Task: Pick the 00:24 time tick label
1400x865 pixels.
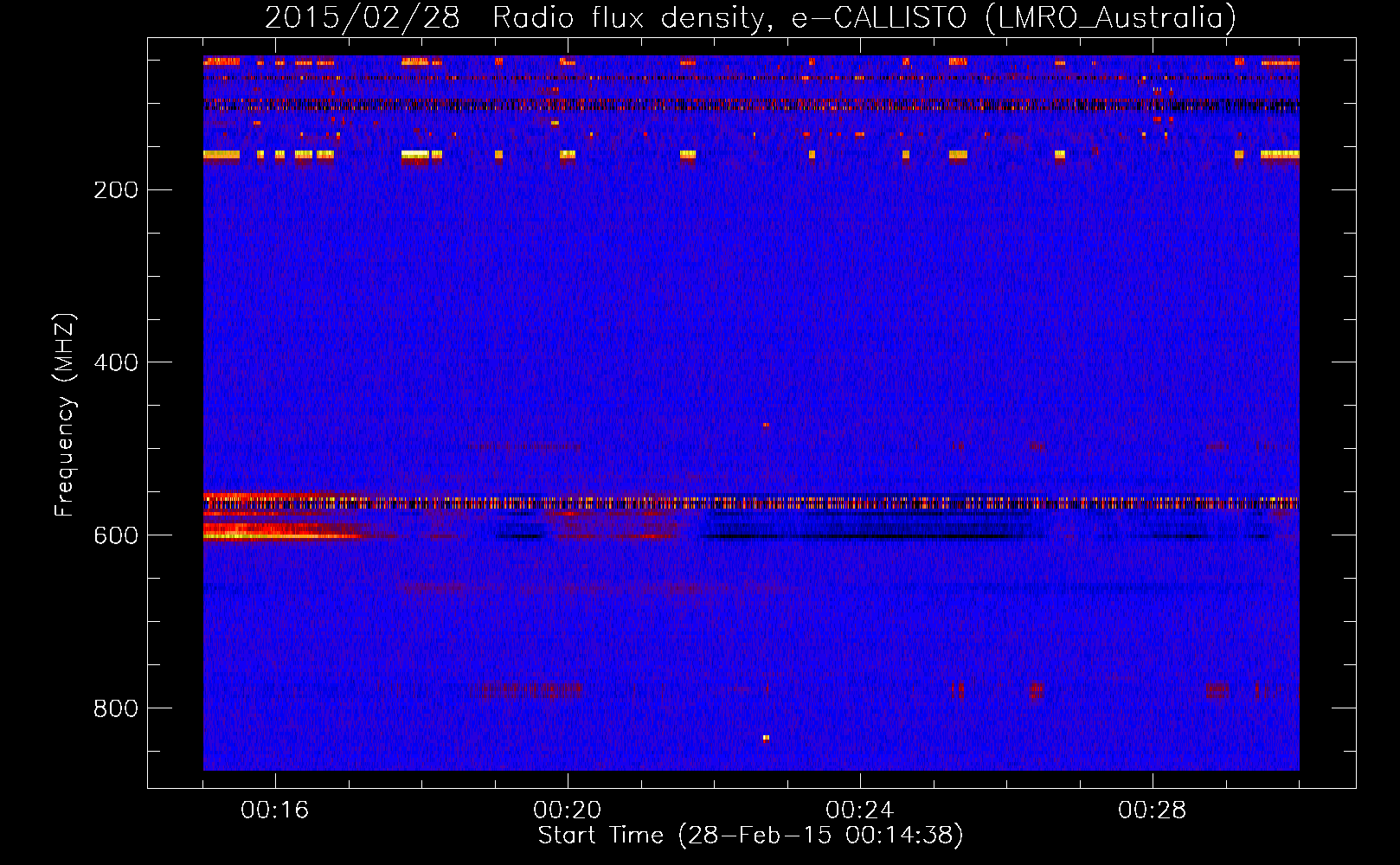Action: point(860,811)
